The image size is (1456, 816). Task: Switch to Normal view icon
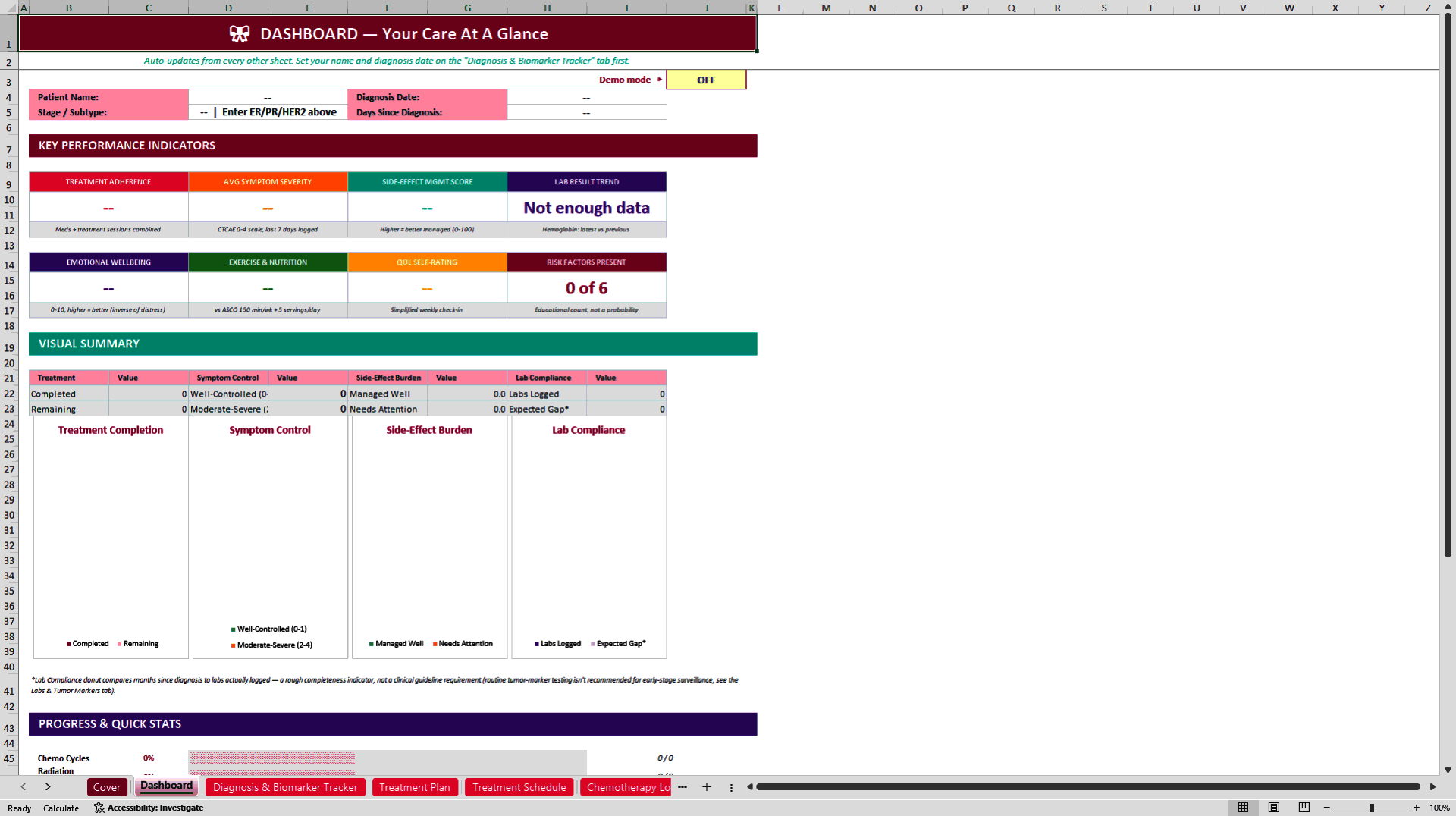pos(1243,808)
